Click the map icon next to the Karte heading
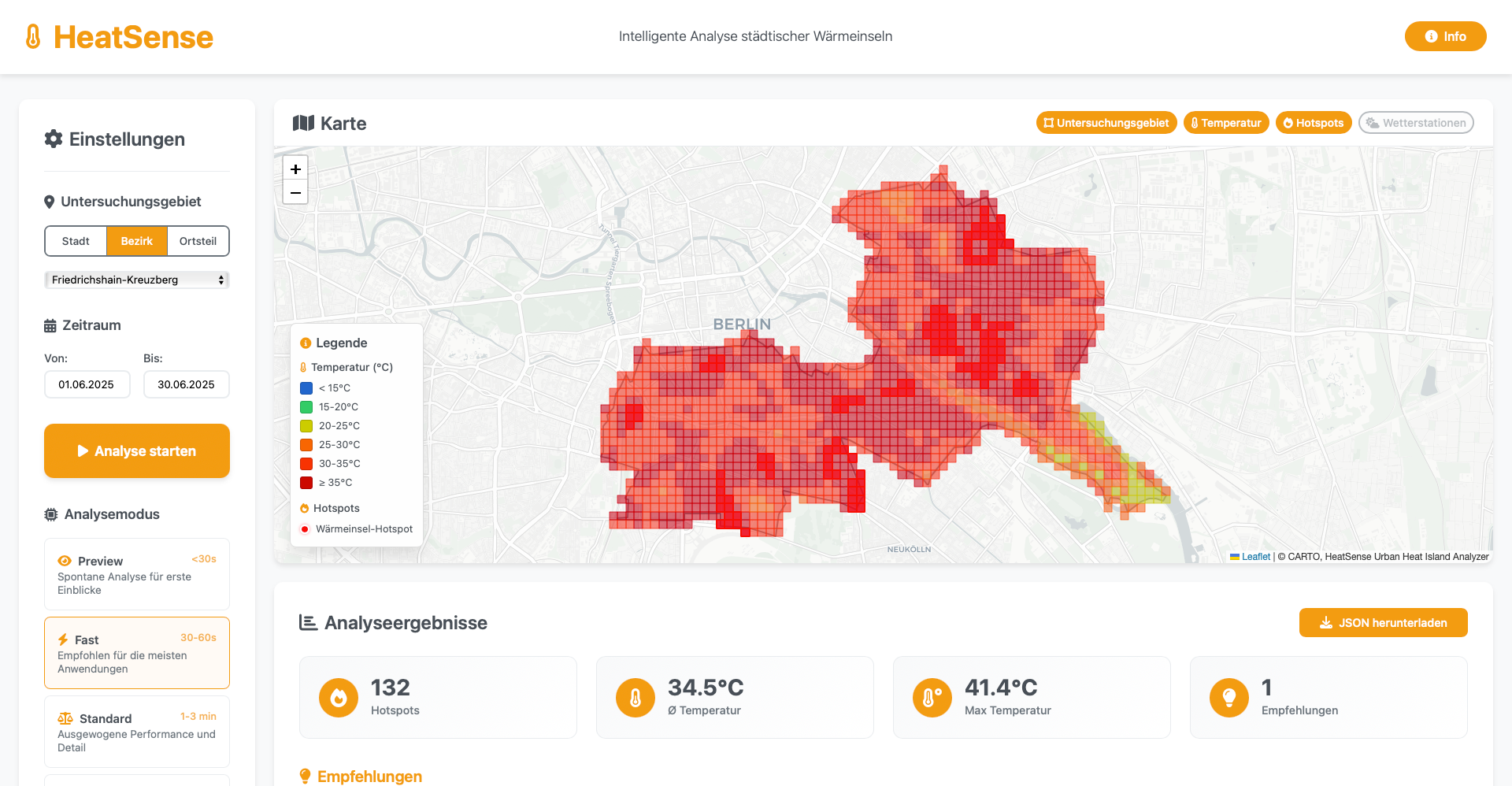Viewport: 1512px width, 786px height. coord(303,123)
